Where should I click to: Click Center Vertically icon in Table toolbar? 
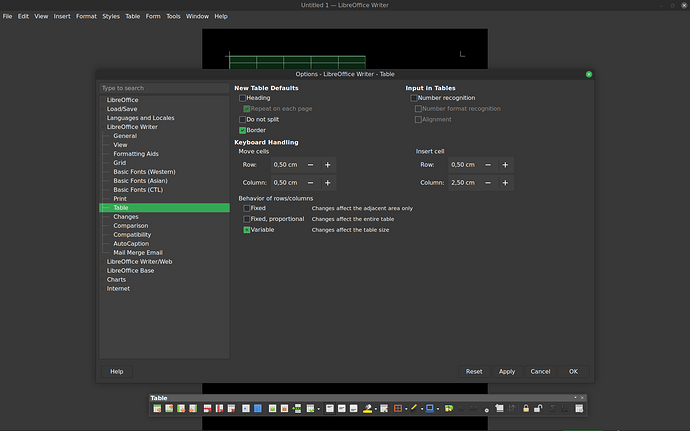(x=341, y=409)
